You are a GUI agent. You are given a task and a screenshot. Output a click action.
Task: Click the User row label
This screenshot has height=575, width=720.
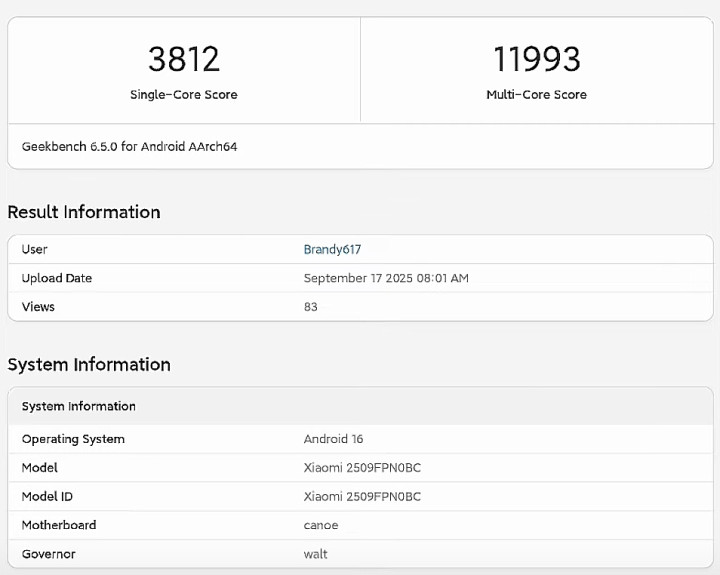[35, 249]
